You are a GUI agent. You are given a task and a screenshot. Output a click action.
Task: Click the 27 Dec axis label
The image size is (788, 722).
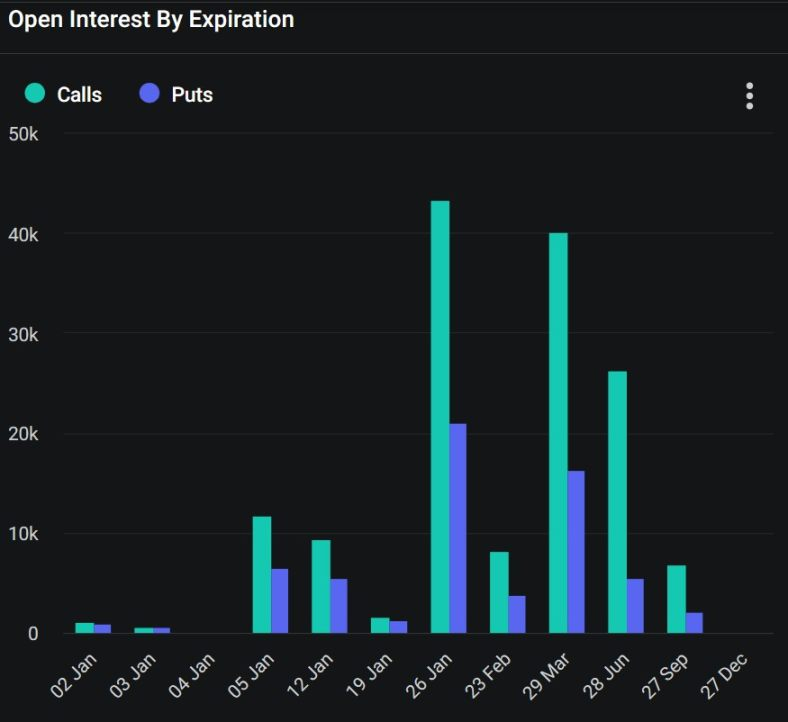(724, 676)
